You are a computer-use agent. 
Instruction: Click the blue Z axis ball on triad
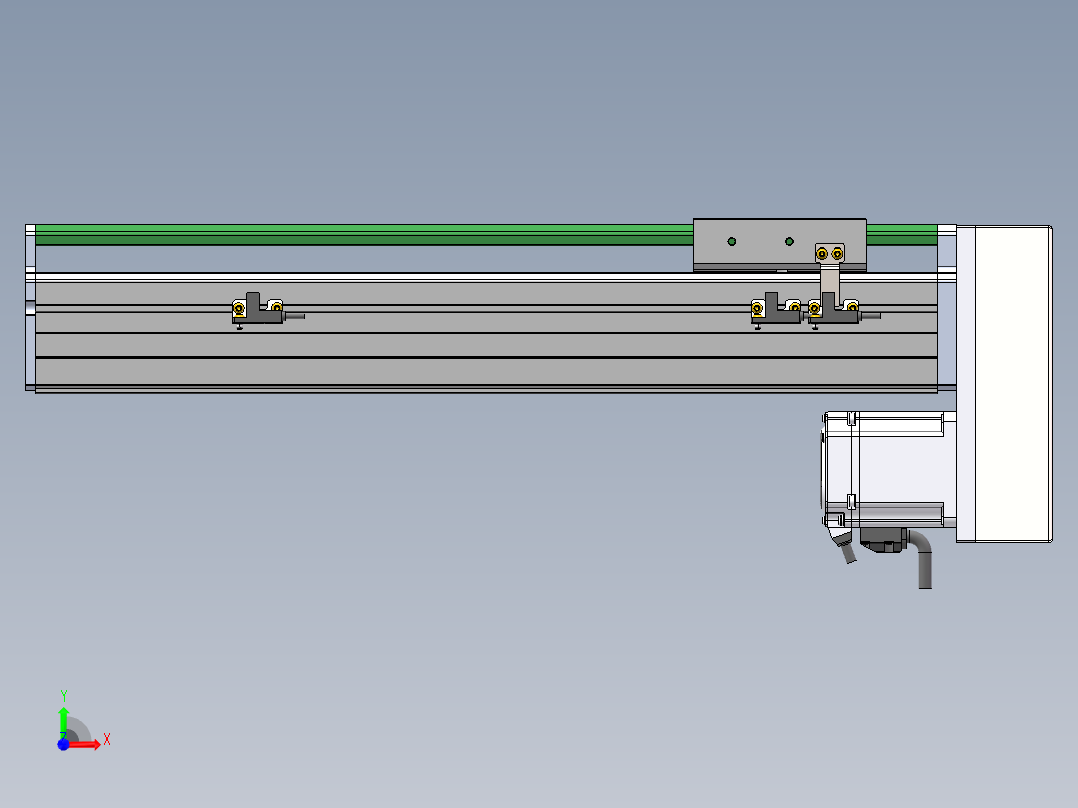[x=63, y=745]
